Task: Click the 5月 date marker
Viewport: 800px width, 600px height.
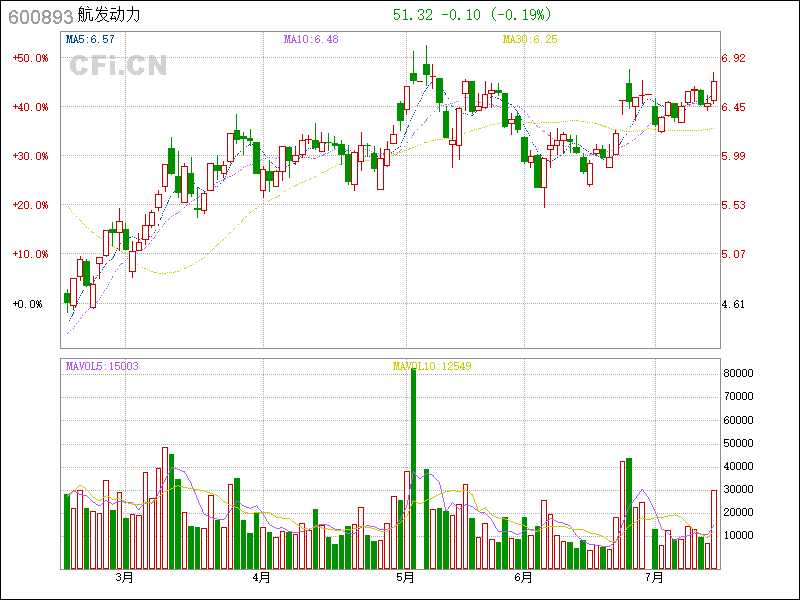Action: pyautogui.click(x=405, y=578)
